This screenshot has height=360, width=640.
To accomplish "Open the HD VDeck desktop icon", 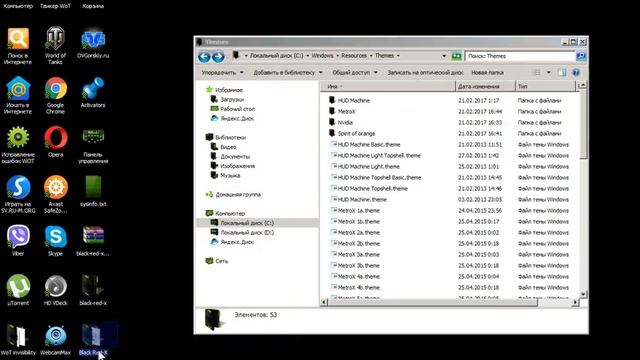I will 56,290.
